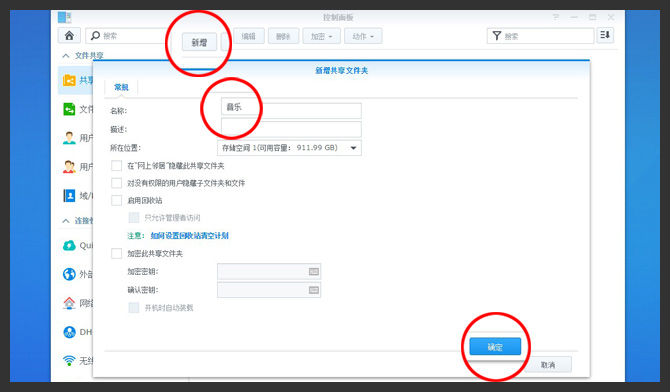Click the filter funnel icon
670x392 pixels.
[x=497, y=36]
